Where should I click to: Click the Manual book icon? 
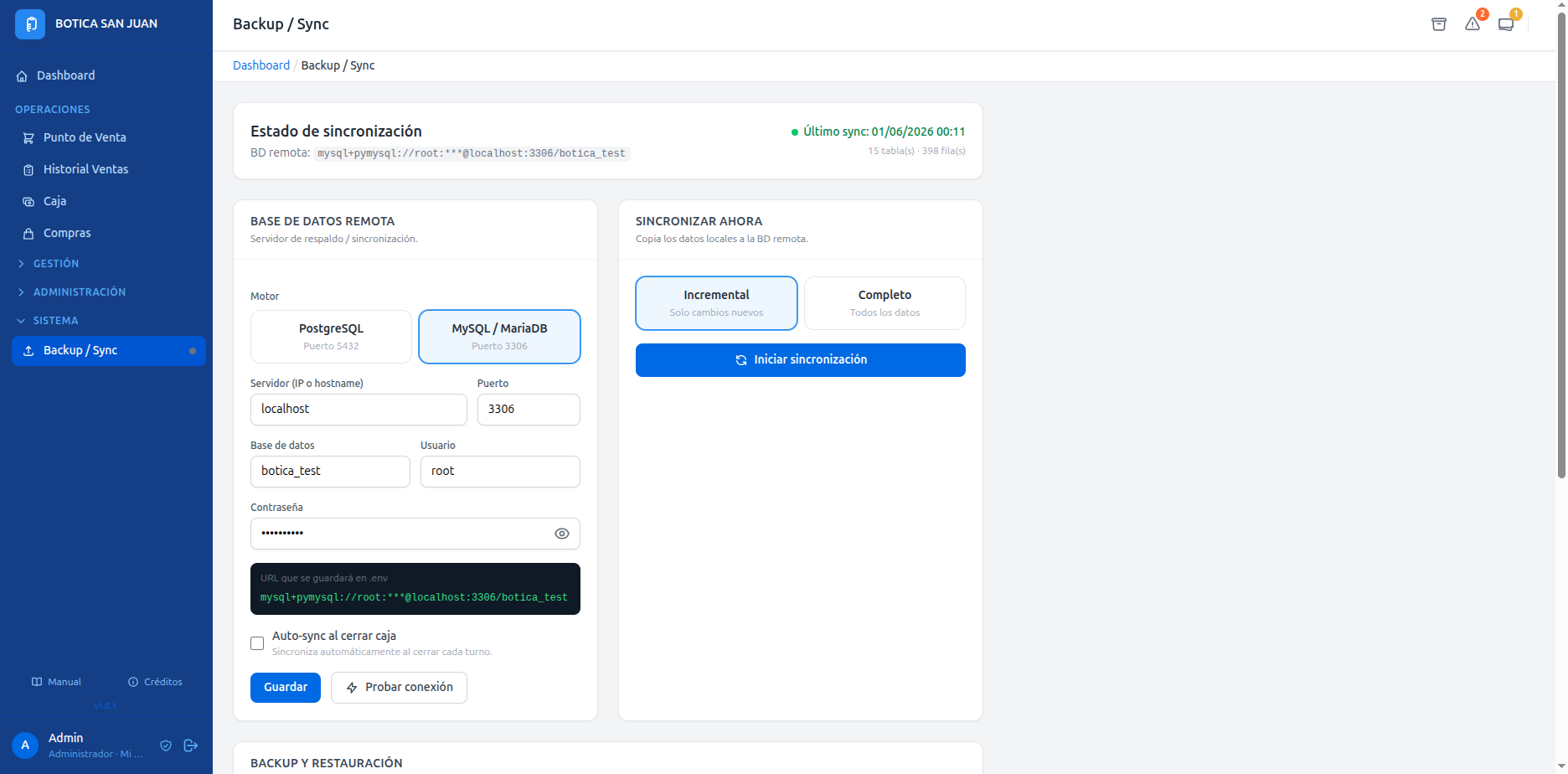tap(37, 682)
